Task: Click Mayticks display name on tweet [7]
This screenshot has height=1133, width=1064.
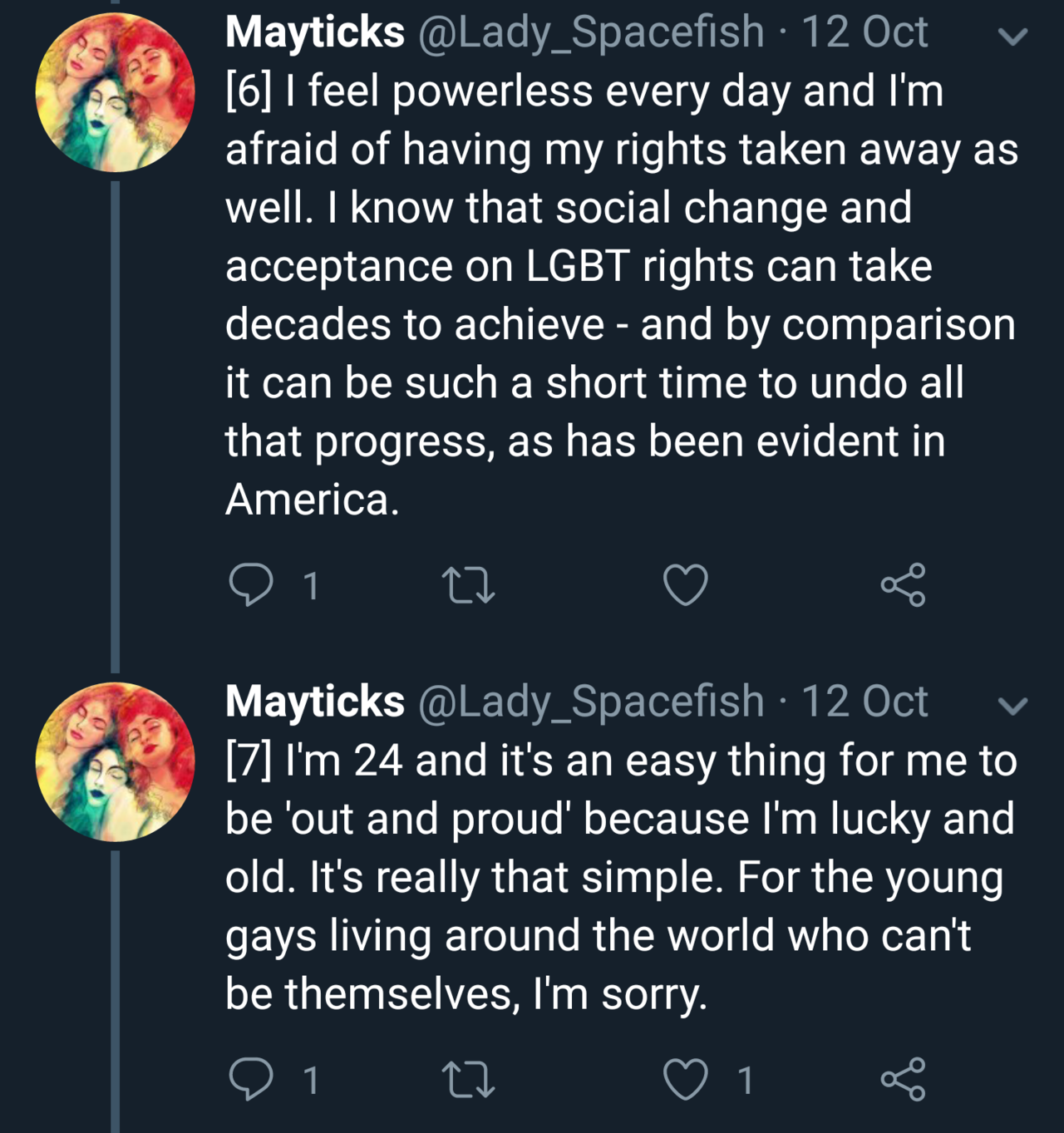Action: click(x=314, y=702)
